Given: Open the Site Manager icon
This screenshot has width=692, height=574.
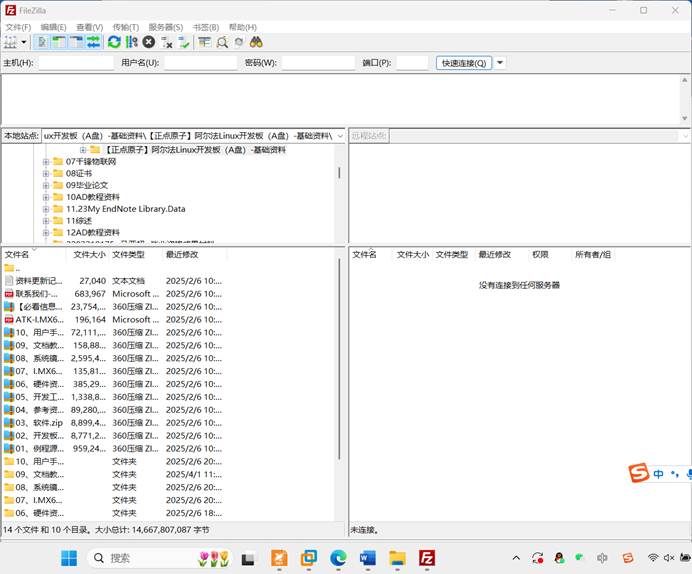Looking at the screenshot, I should 11,42.
